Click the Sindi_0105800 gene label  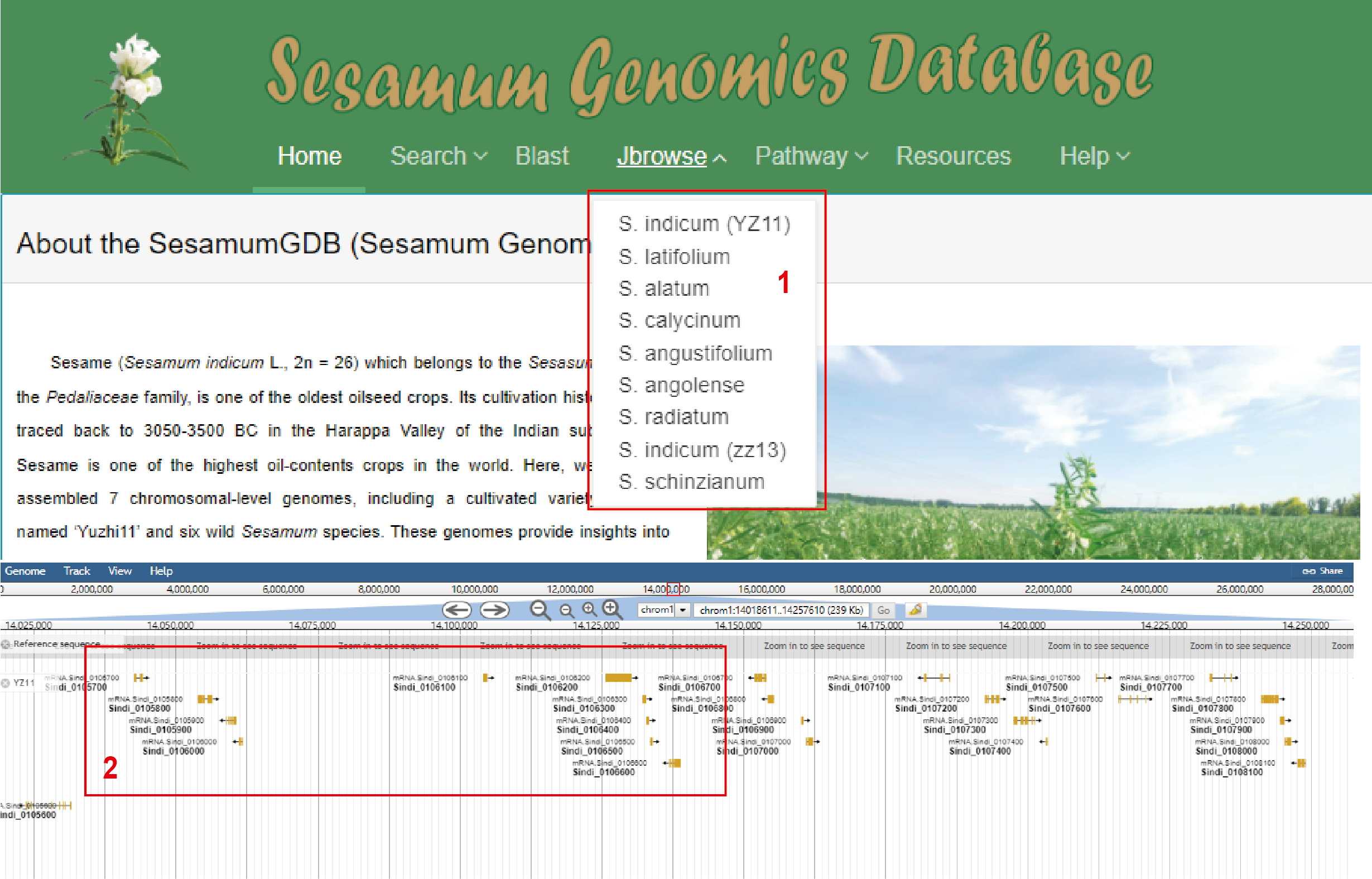[139, 708]
